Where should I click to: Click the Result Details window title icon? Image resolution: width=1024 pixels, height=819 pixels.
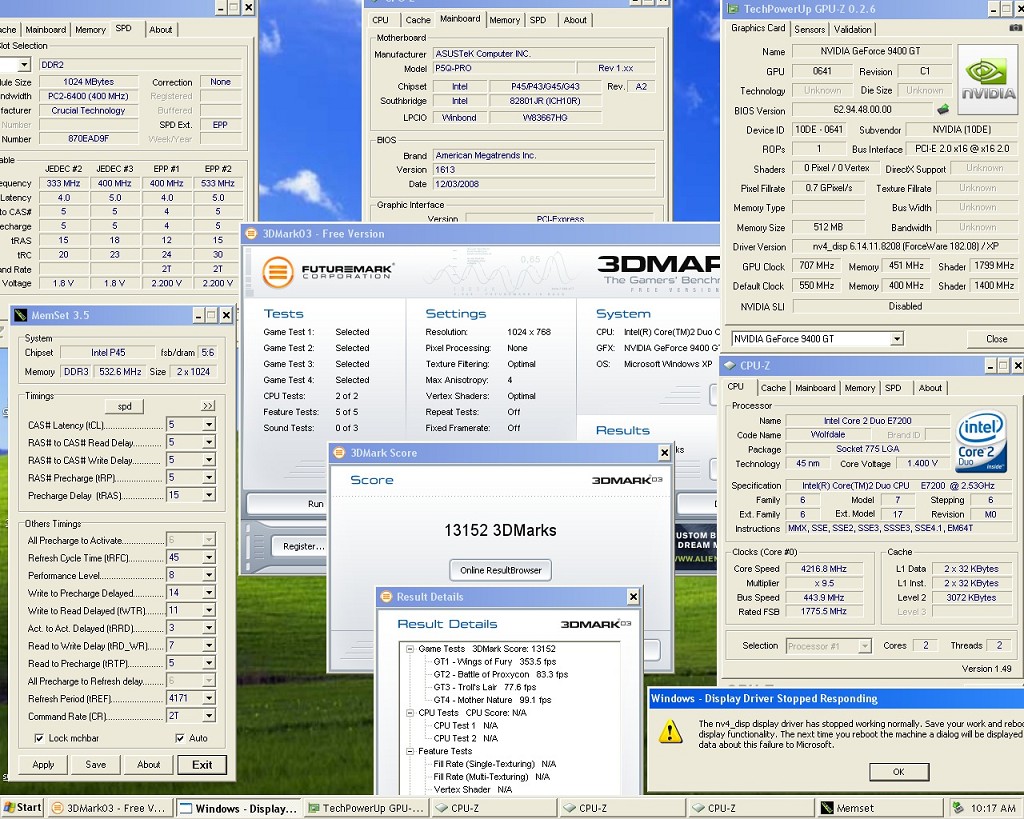tap(386, 597)
